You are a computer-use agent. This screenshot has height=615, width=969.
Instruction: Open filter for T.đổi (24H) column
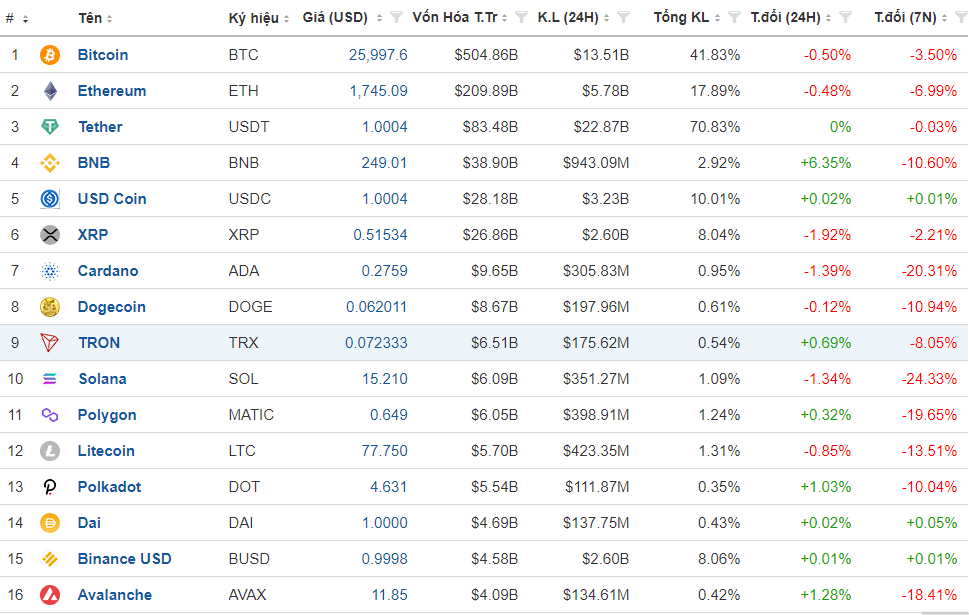[846, 18]
